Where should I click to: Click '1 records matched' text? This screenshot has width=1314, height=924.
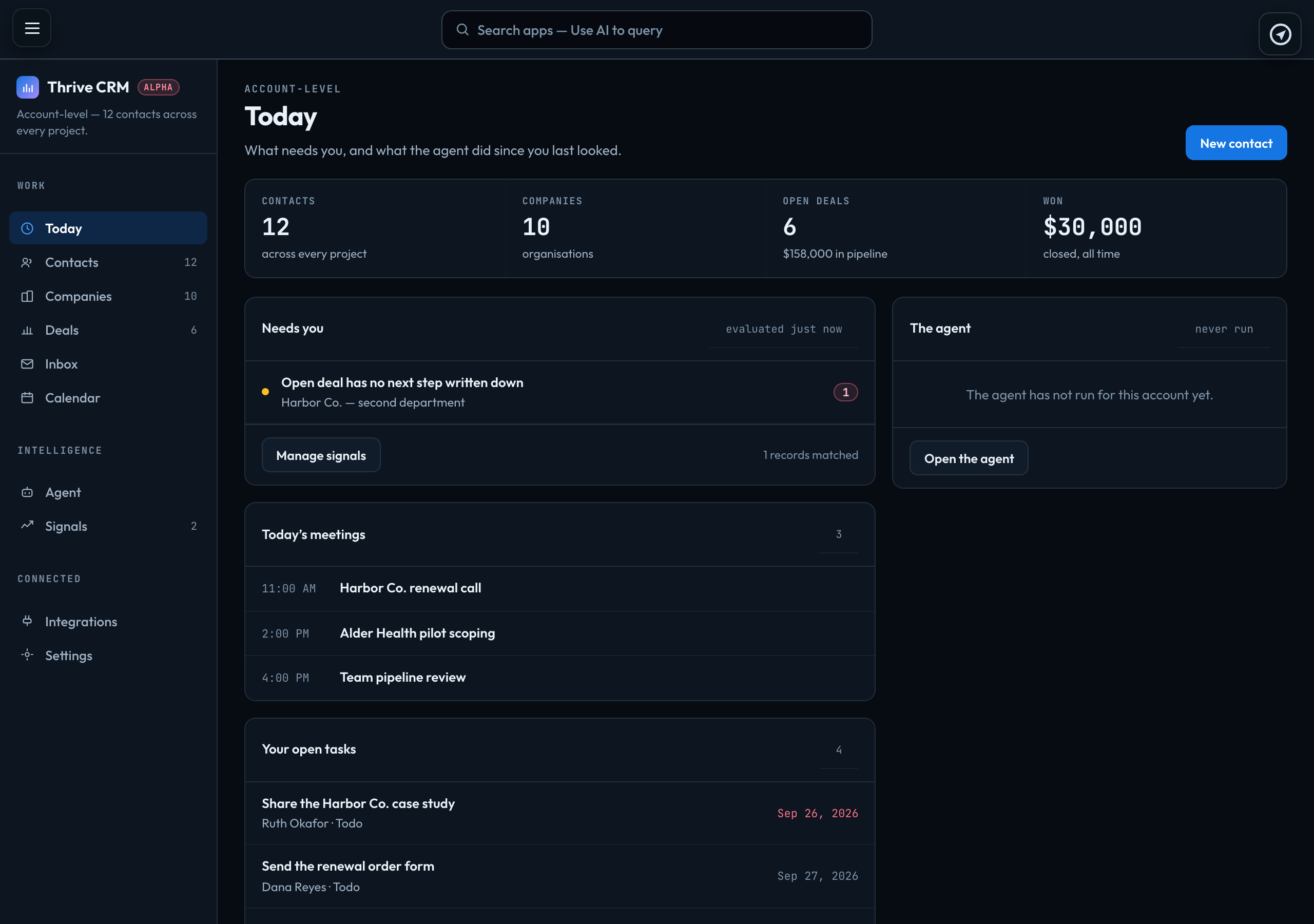click(810, 455)
